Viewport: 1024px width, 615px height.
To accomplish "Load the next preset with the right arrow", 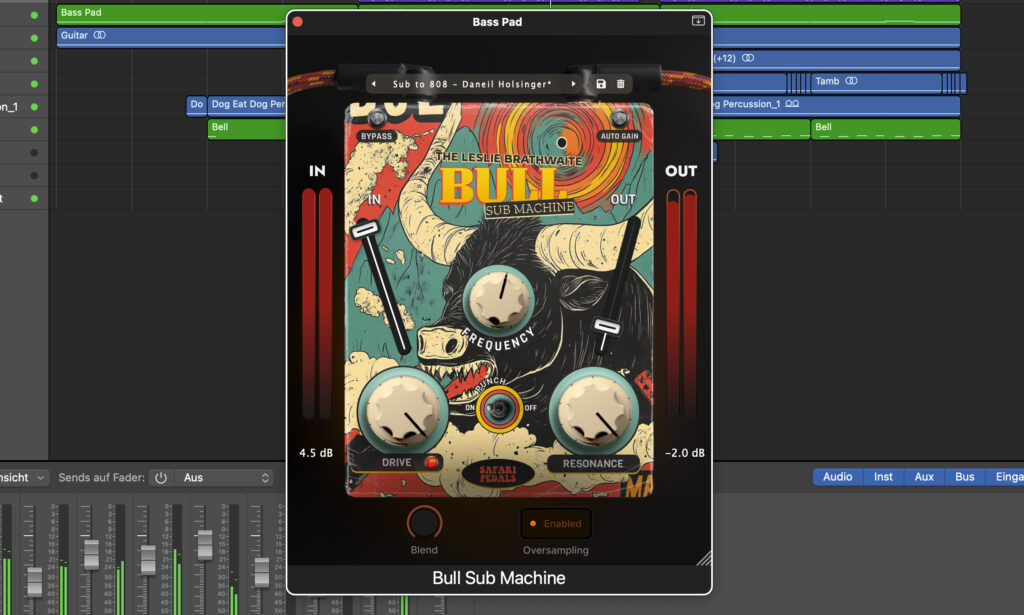I will (573, 84).
